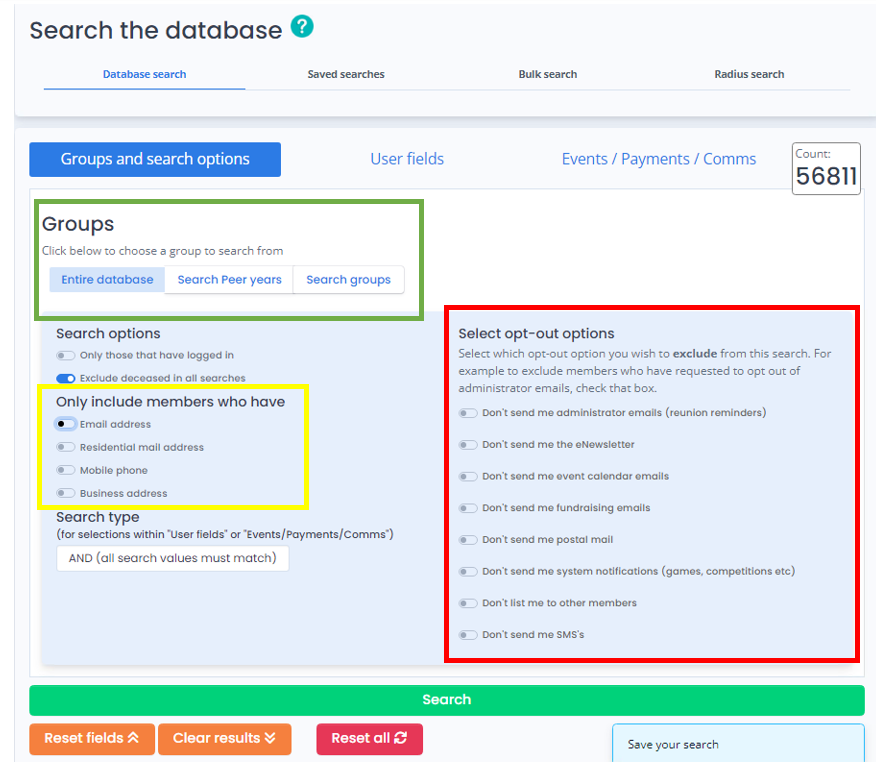Image resolution: width=876 pixels, height=762 pixels.
Task: Turn on Residential mail address toggle
Action: pos(66,447)
